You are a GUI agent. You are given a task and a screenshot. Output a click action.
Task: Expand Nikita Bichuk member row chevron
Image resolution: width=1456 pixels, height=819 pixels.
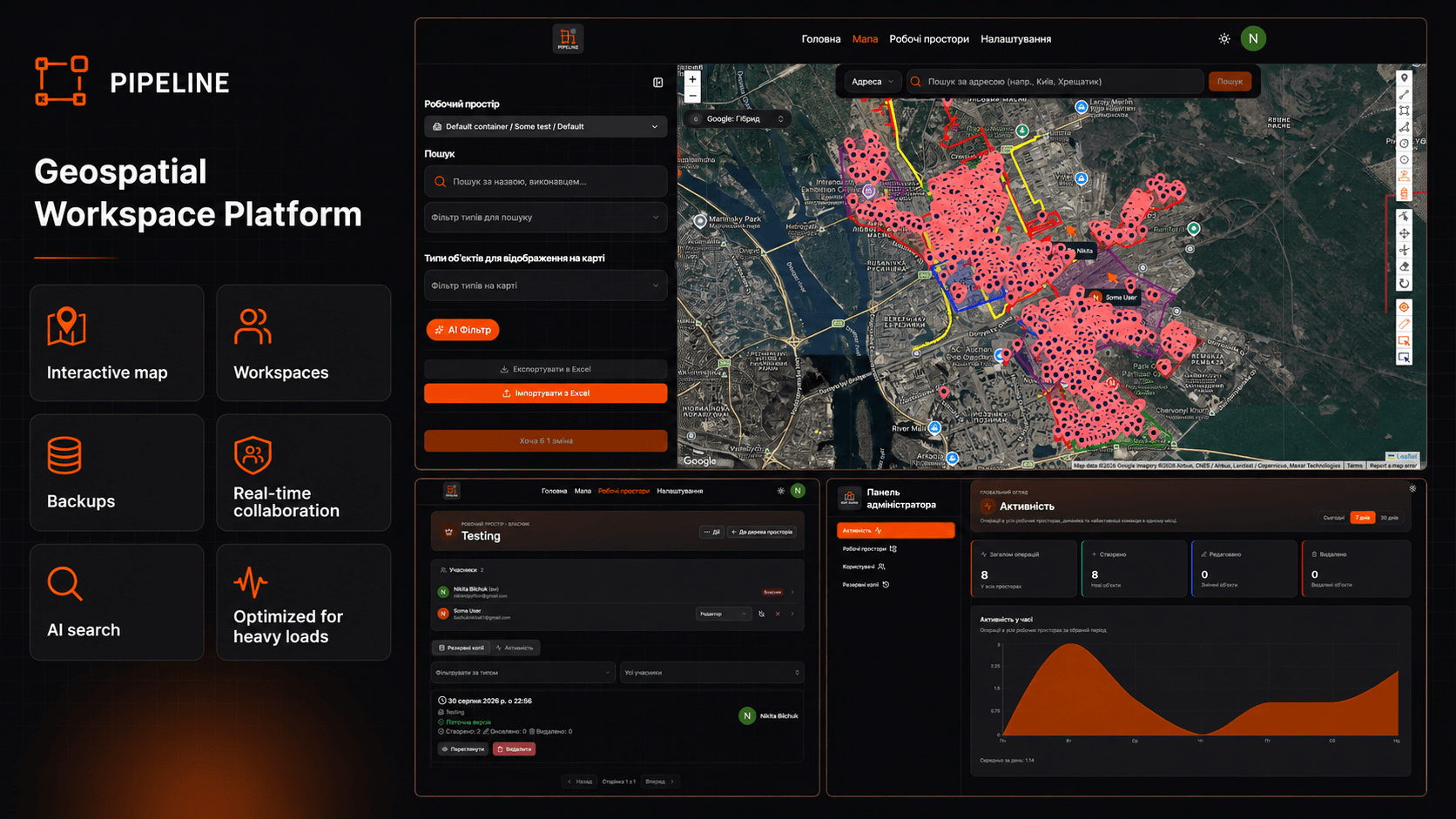[x=792, y=592]
